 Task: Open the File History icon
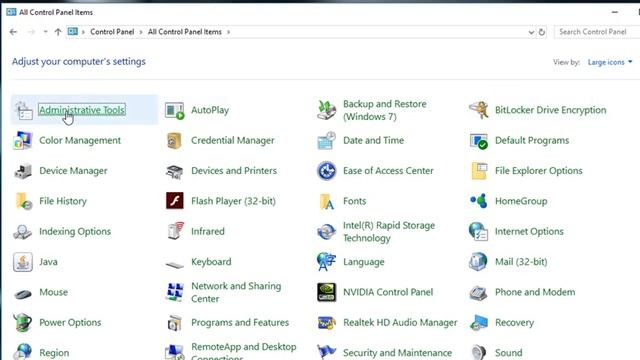23,201
